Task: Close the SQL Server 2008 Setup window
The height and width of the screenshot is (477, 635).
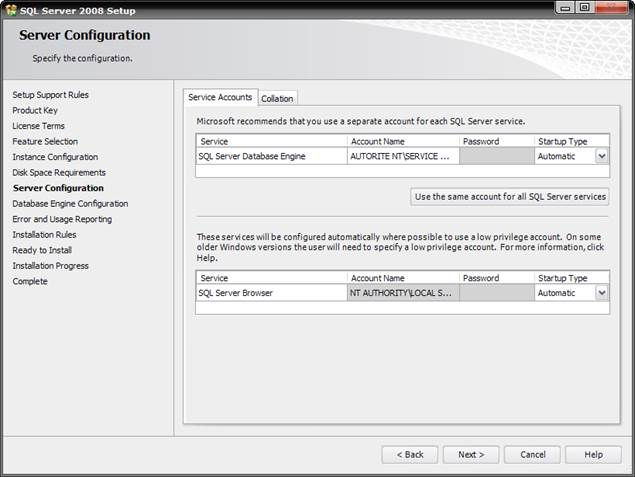Action: coord(612,8)
